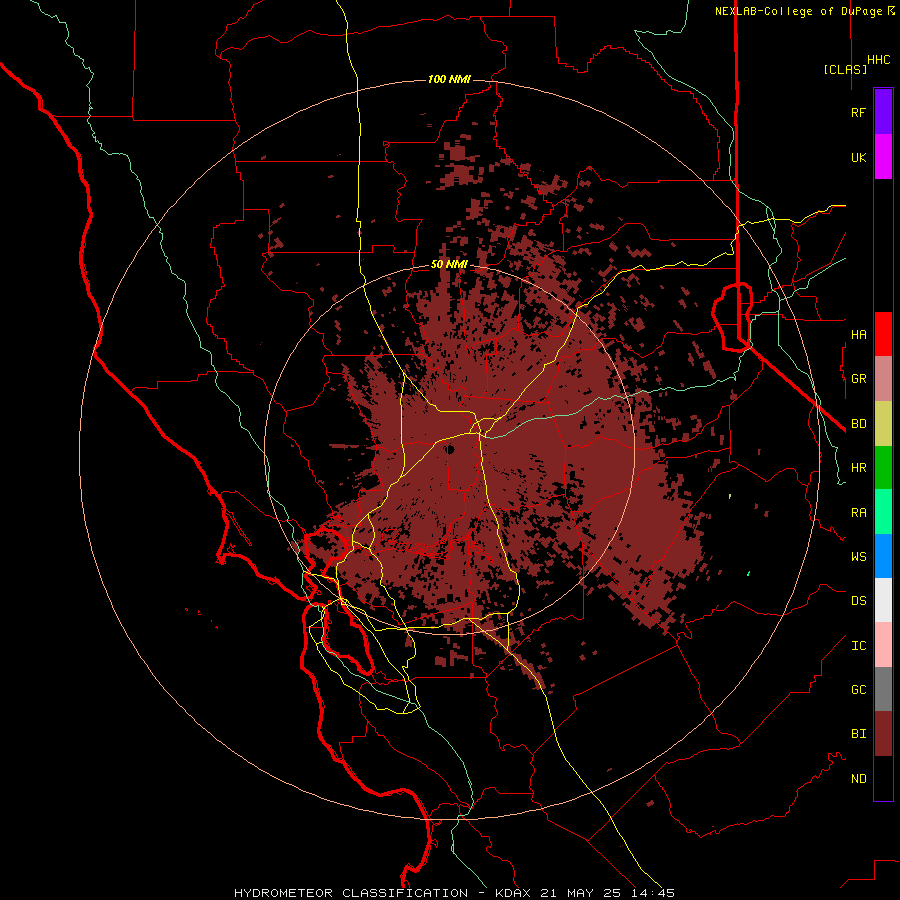Click the 'IC' legend label
The height and width of the screenshot is (900, 900).
coord(858,646)
